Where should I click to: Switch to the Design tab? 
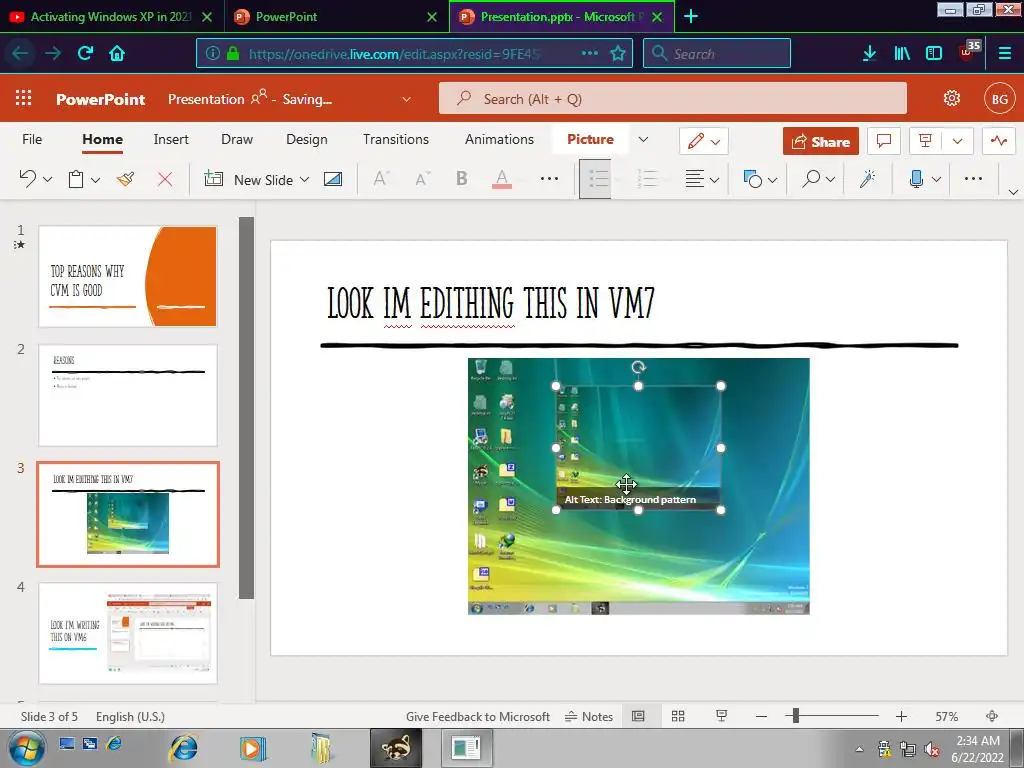pos(307,139)
